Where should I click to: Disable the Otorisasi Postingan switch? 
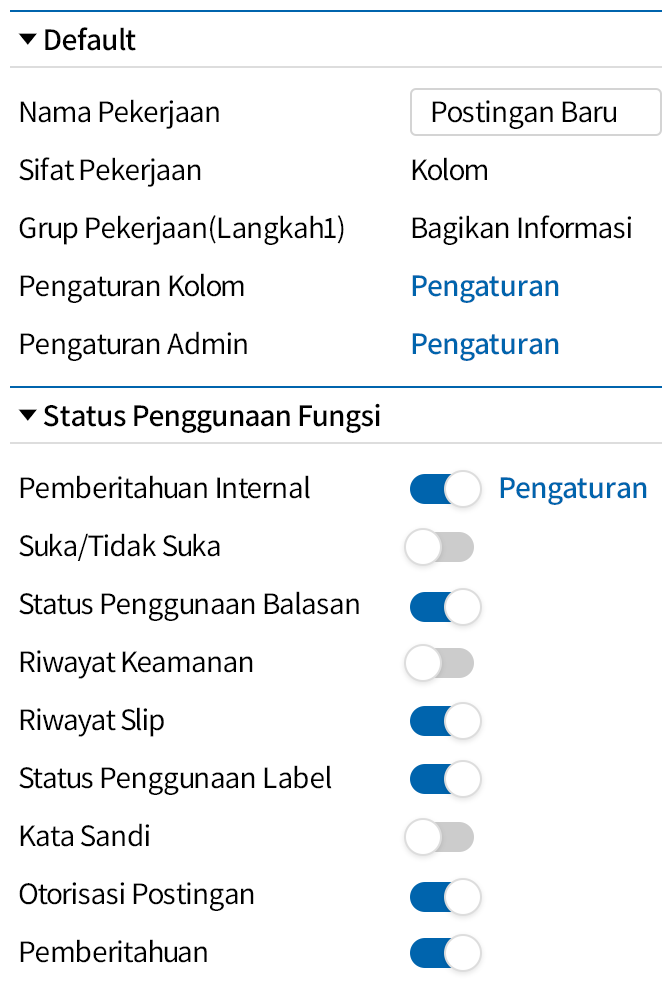click(x=445, y=895)
